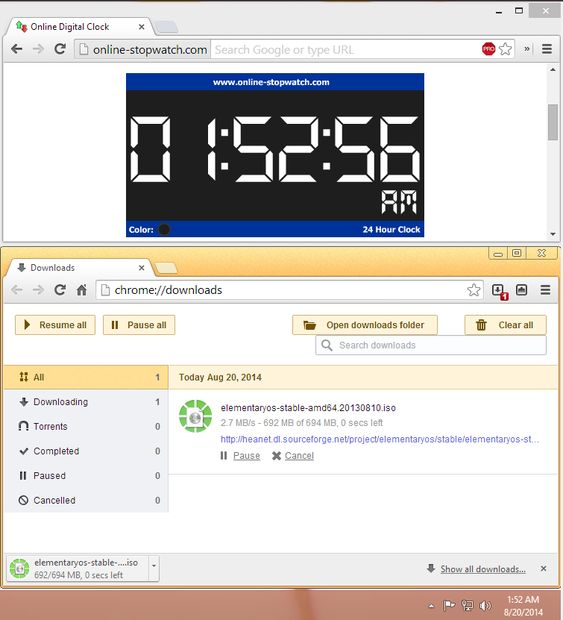Switch to 24 Hour Clock mode
This screenshot has width=563, height=620.
click(x=391, y=229)
